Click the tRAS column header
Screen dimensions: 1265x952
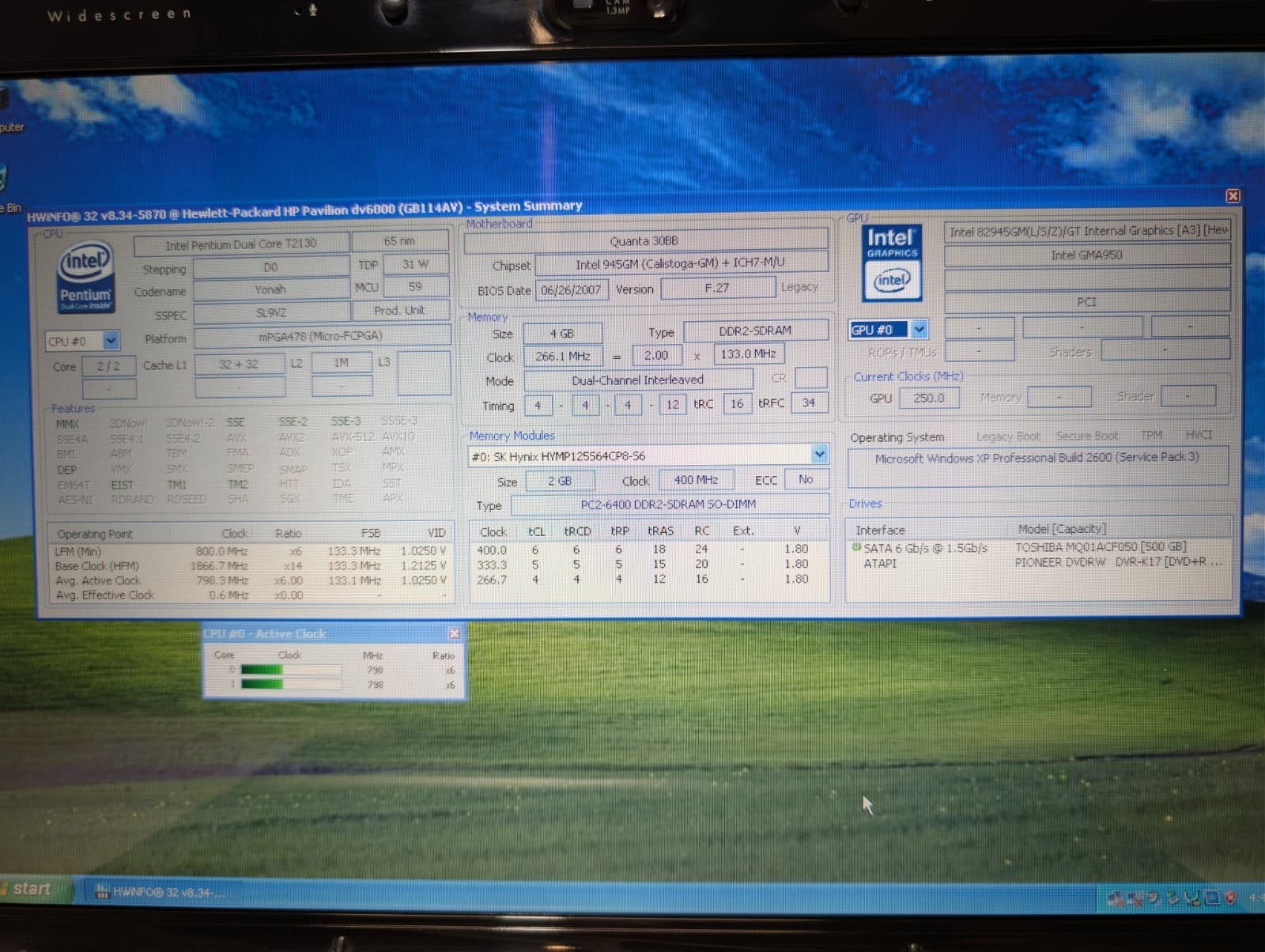click(661, 531)
